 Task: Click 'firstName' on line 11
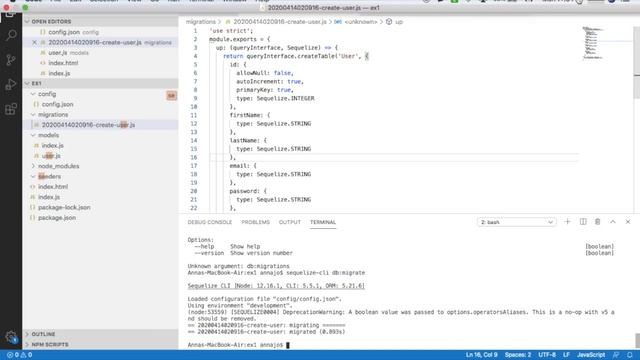(x=247, y=115)
